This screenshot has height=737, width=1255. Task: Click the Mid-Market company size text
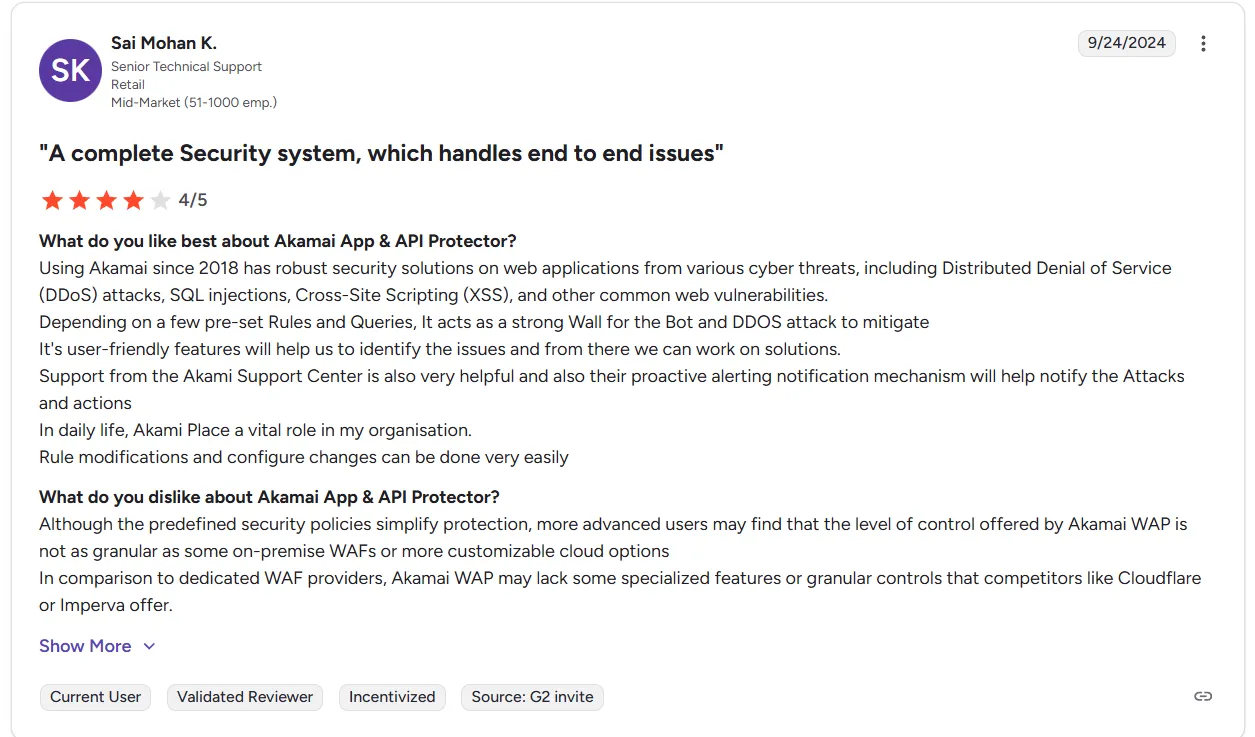click(x=193, y=102)
